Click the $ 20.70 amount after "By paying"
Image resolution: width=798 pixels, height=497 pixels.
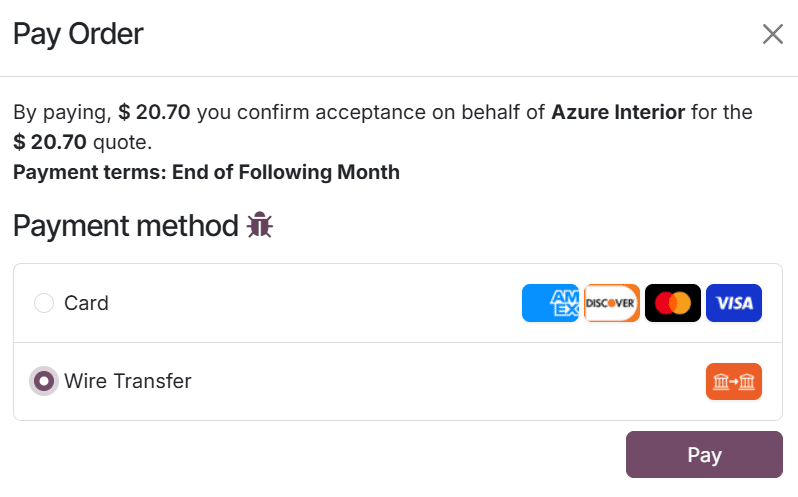[154, 112]
